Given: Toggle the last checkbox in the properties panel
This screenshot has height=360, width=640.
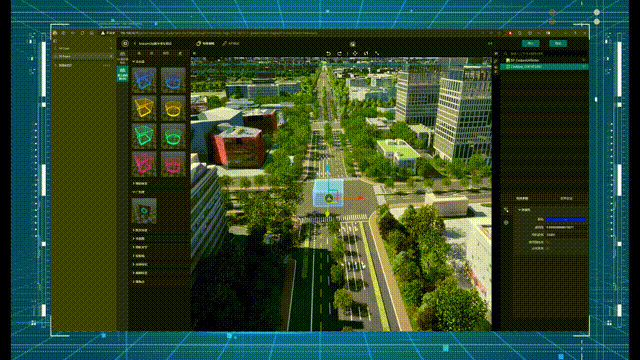Looking at the screenshot, I should [x=548, y=248].
